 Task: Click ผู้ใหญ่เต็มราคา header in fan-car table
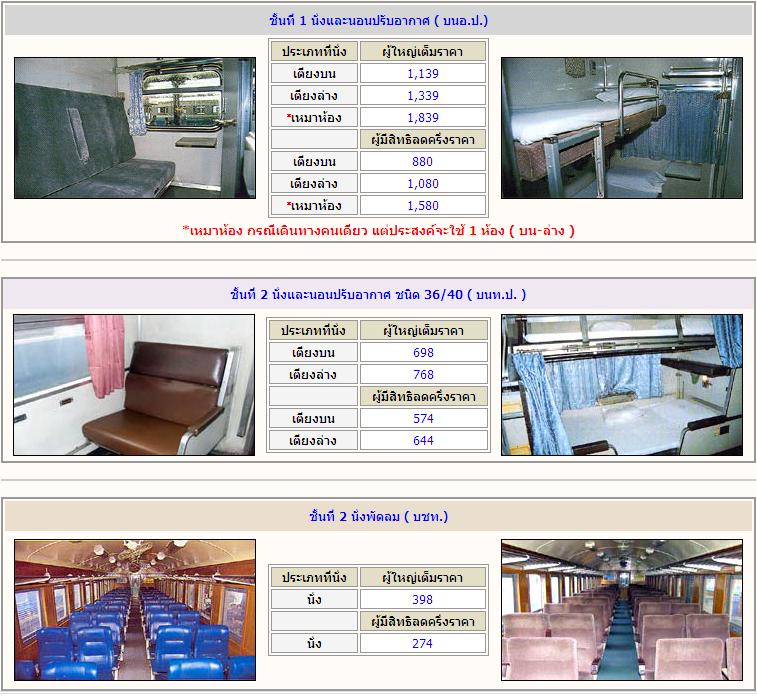(423, 577)
